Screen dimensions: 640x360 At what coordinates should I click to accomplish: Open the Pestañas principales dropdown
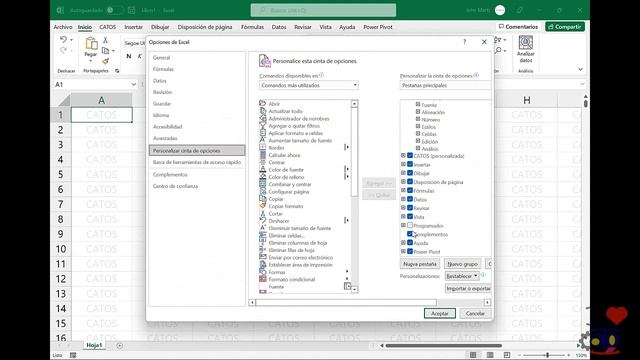(x=445, y=85)
